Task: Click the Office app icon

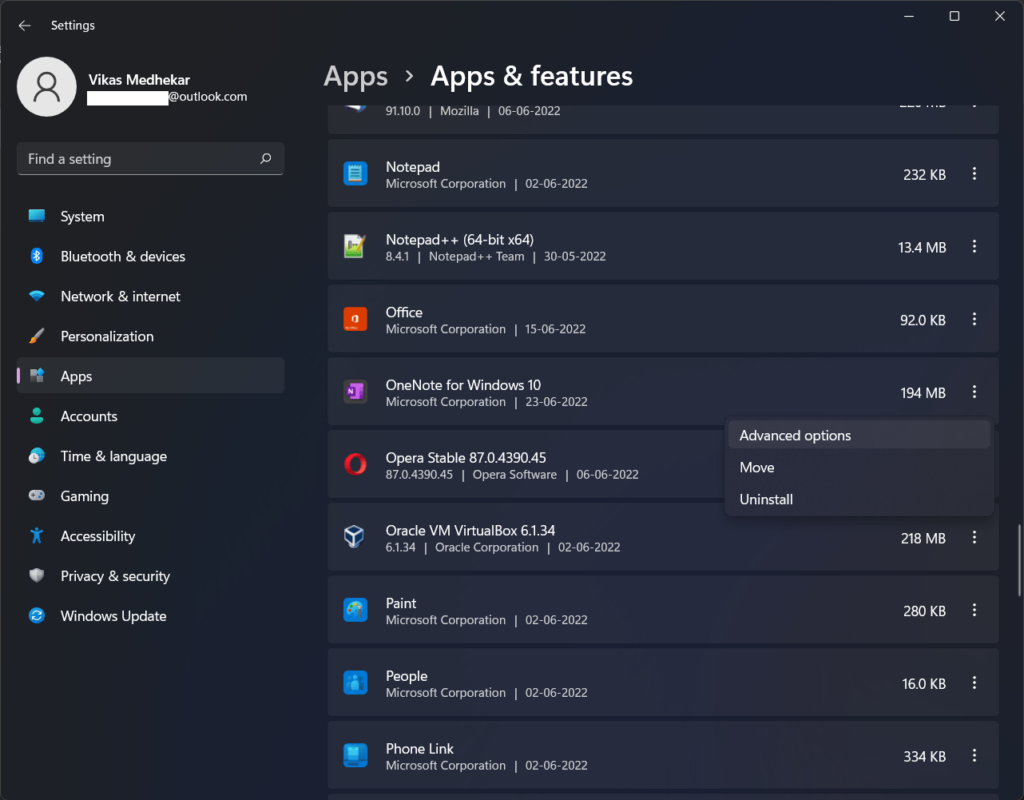Action: (x=355, y=319)
